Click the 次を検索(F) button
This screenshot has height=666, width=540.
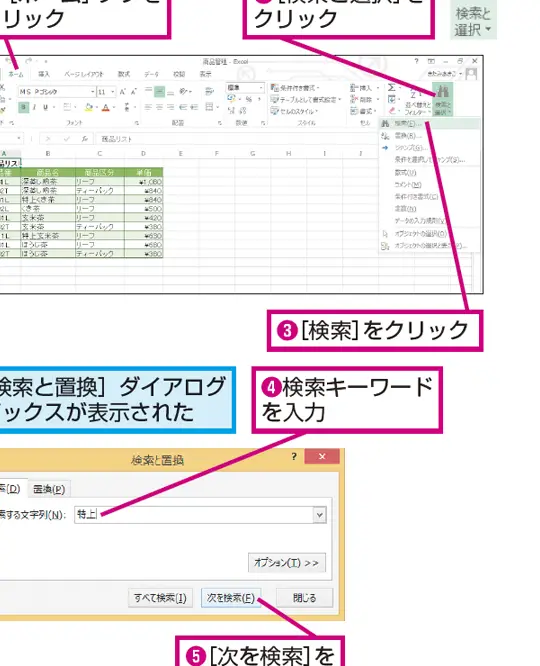(x=231, y=598)
